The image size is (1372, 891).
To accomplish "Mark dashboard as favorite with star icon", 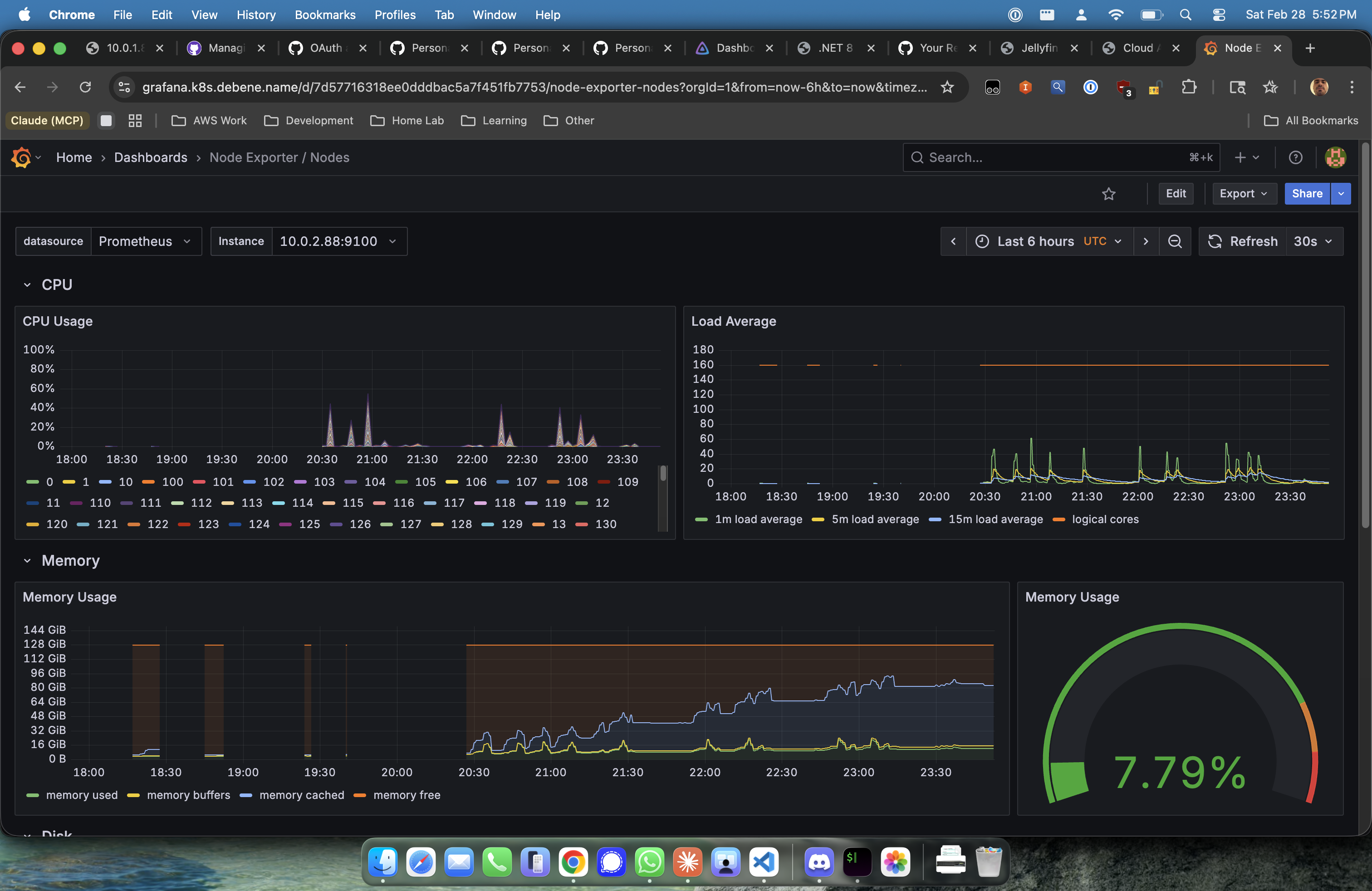I will [x=1109, y=194].
